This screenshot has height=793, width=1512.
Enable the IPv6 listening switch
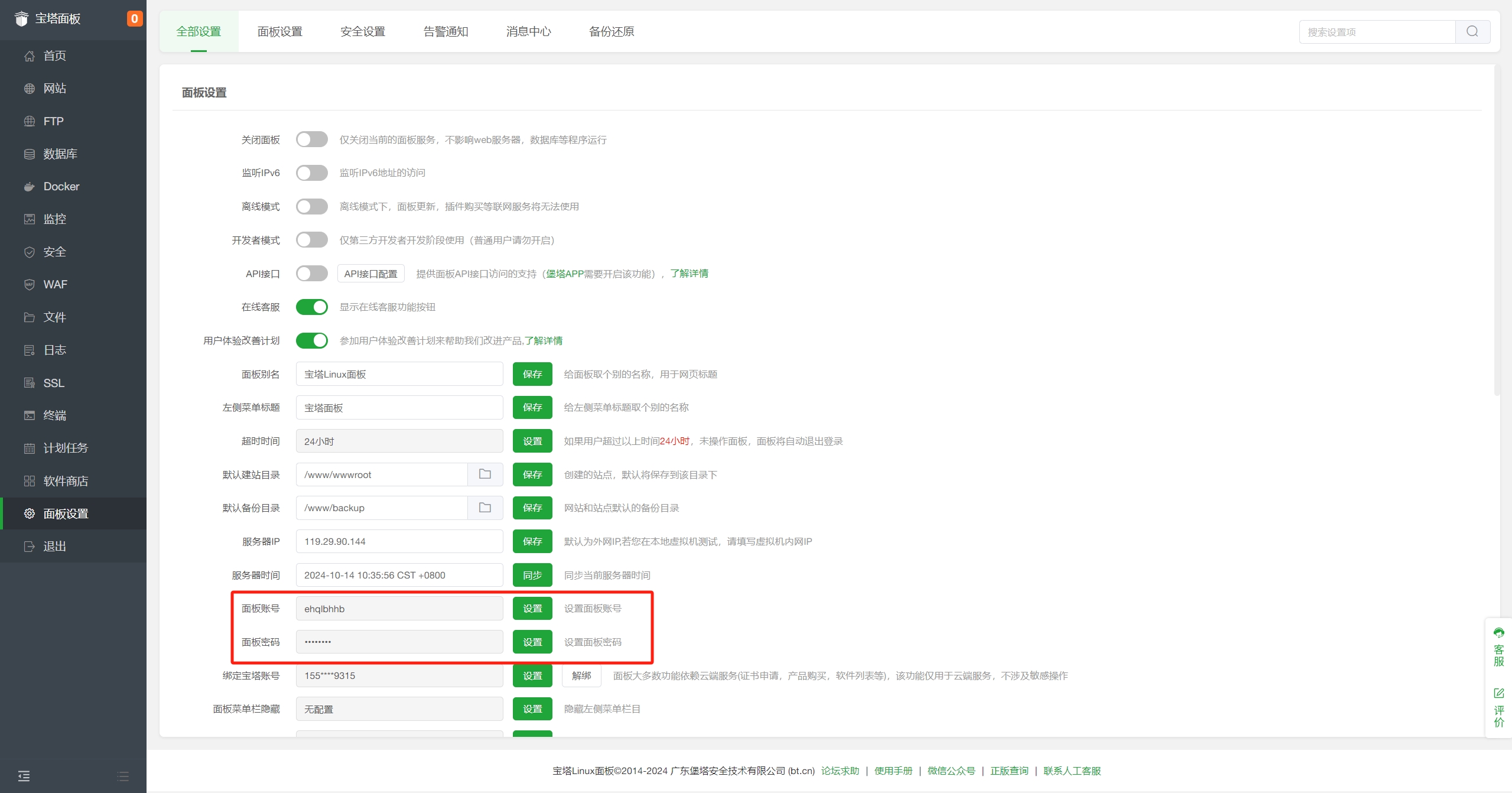[x=311, y=173]
